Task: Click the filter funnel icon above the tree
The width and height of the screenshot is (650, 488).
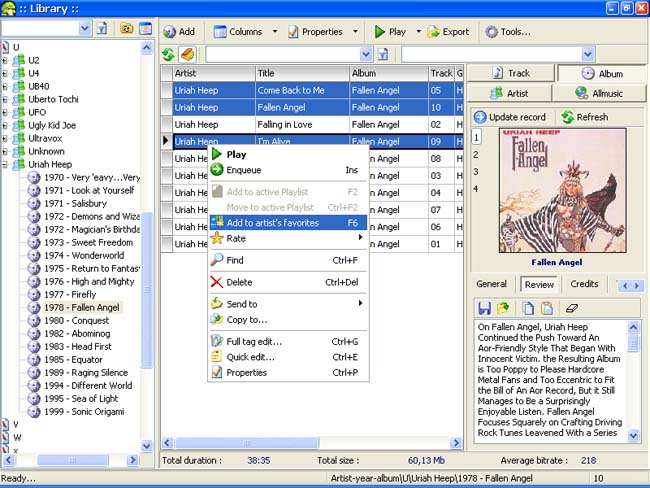Action: 102,29
